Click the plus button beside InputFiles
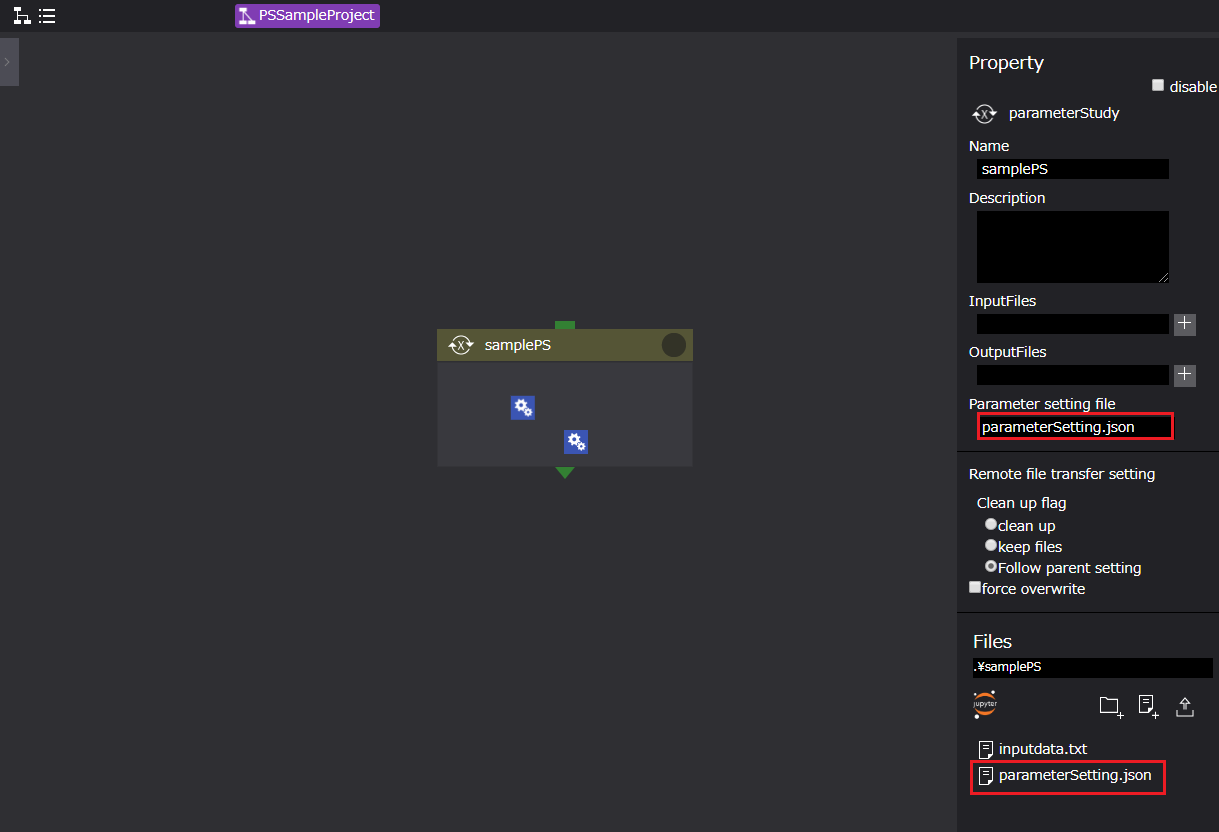Image resolution: width=1219 pixels, height=832 pixels. 1184,324
